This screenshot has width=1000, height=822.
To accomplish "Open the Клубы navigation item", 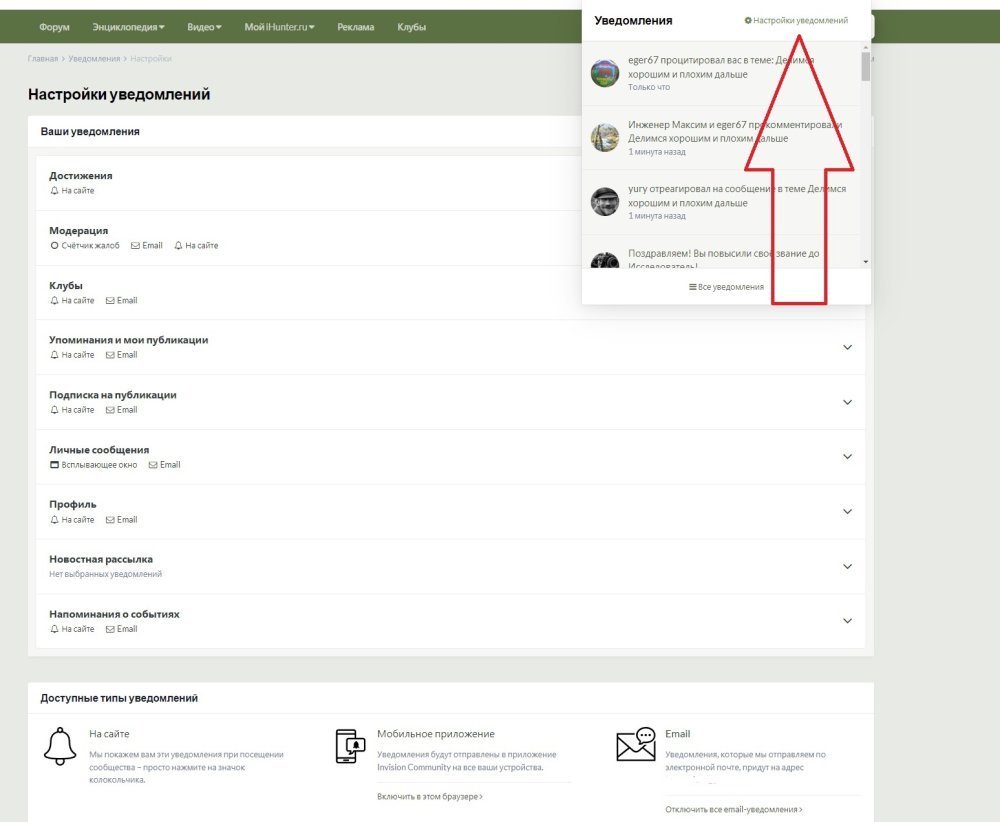I will point(411,27).
